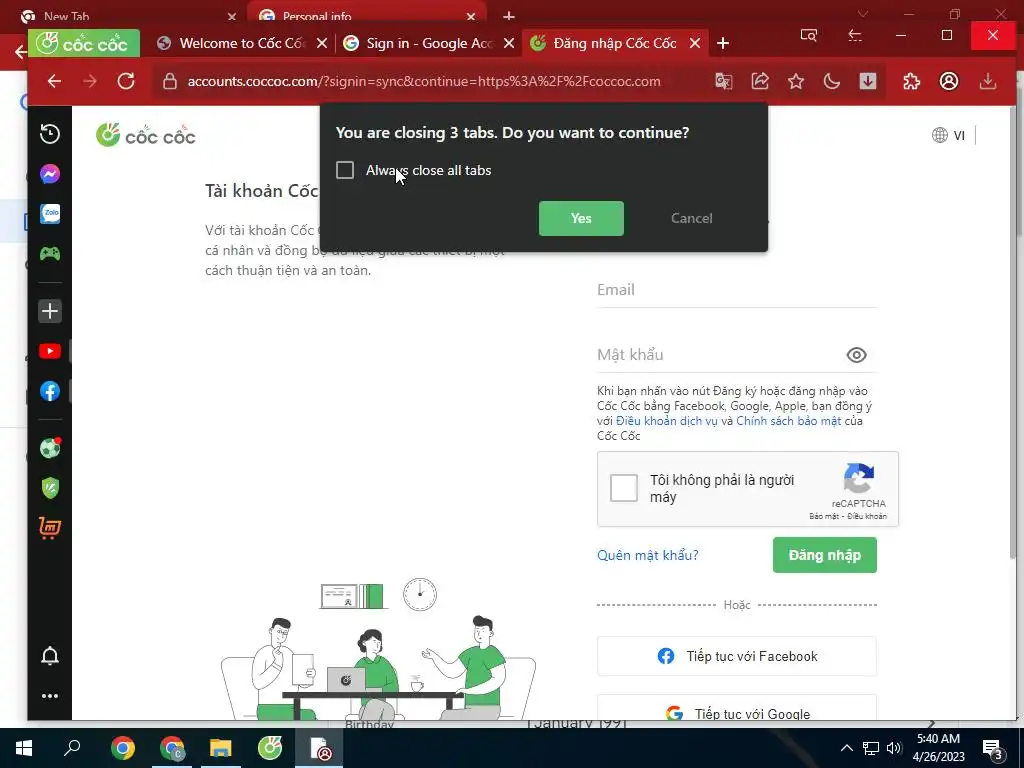Open Windows taskbar search
The height and width of the screenshot is (768, 1024).
coord(72,748)
